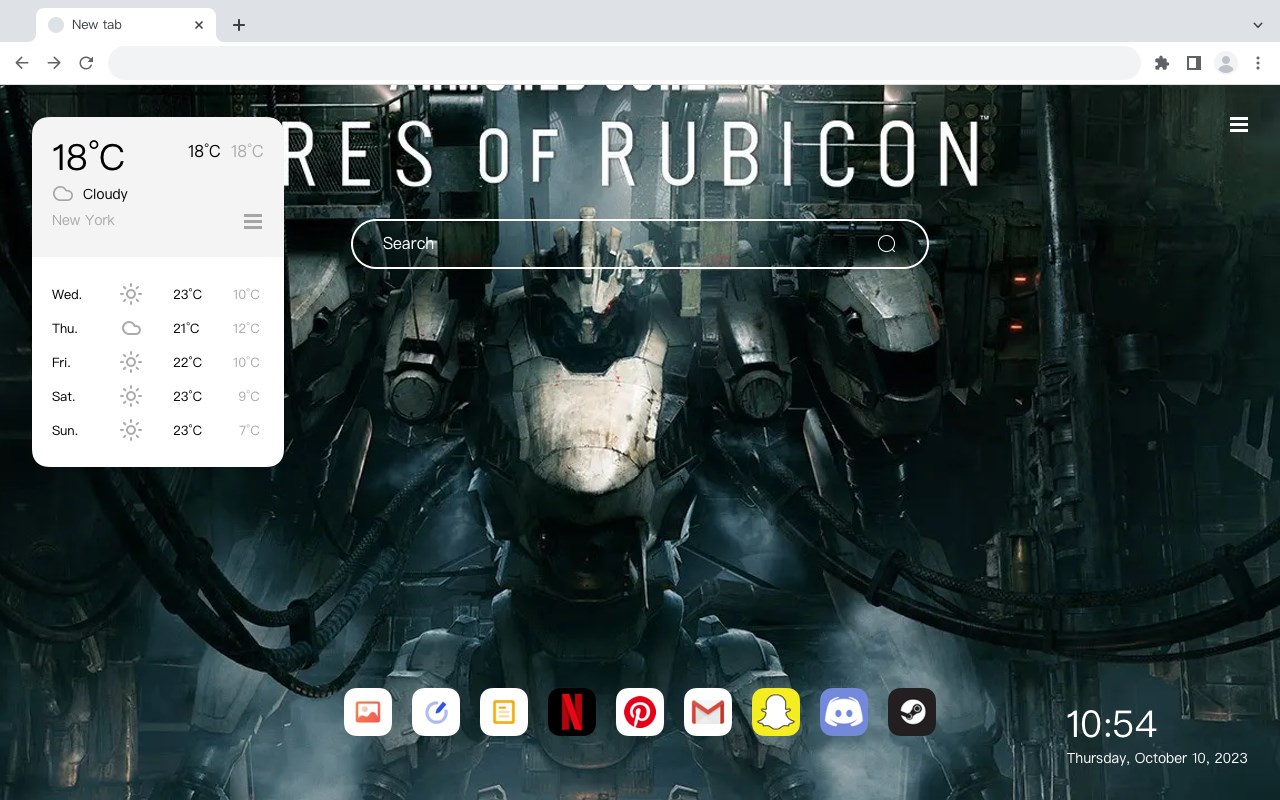Screen dimensions: 1280x800
Task: Toggle the browser side panel
Action: pos(1193,63)
